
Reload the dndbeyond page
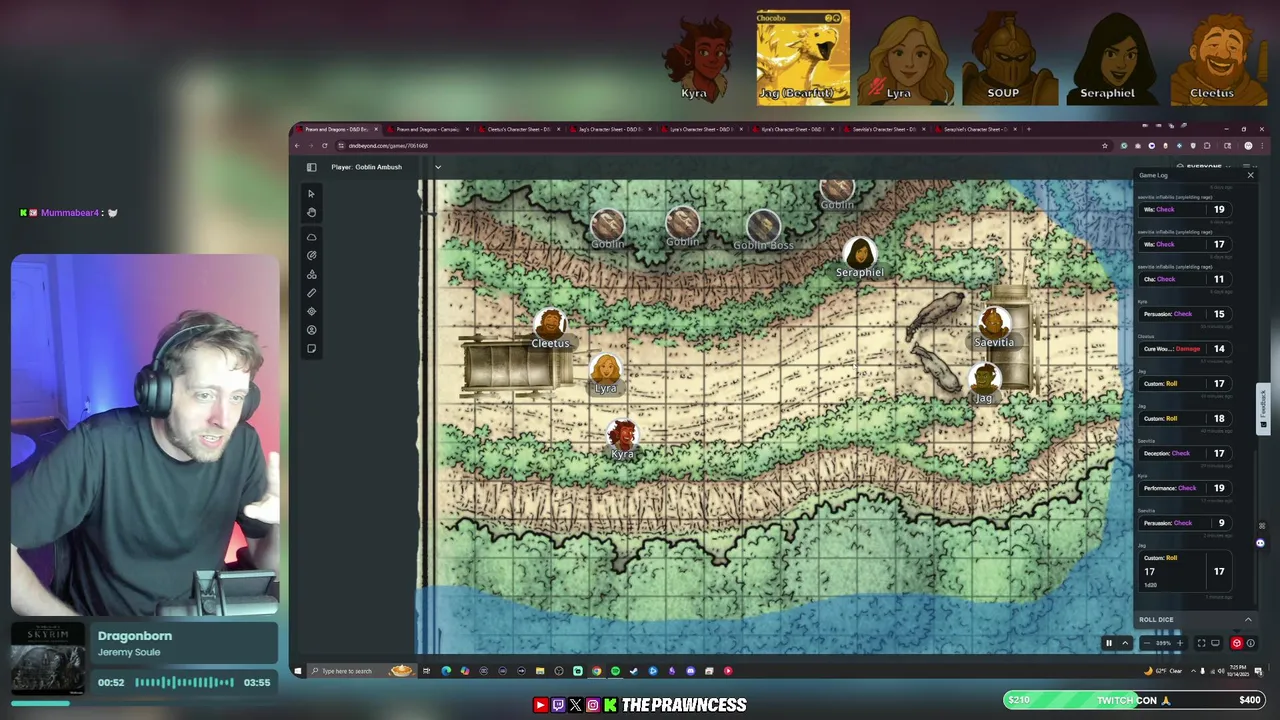324,146
